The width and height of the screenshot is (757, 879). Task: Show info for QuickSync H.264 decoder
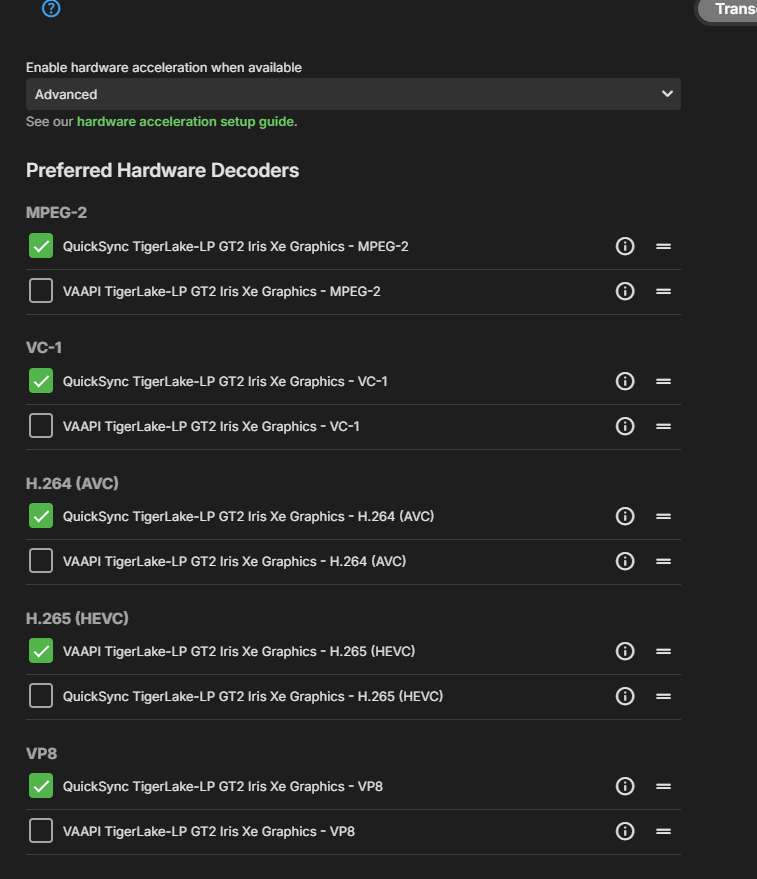coord(625,516)
